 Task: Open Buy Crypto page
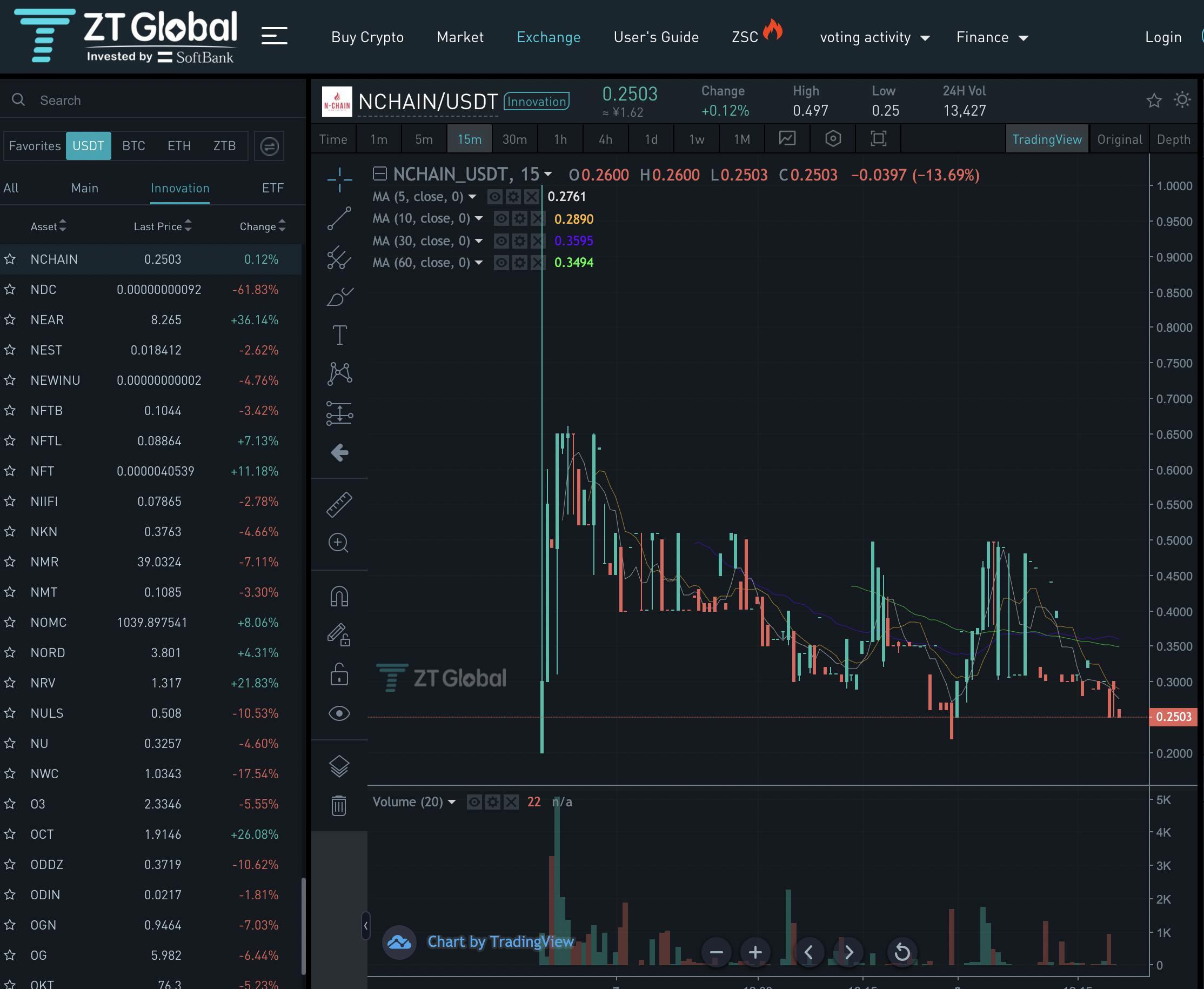coord(367,38)
